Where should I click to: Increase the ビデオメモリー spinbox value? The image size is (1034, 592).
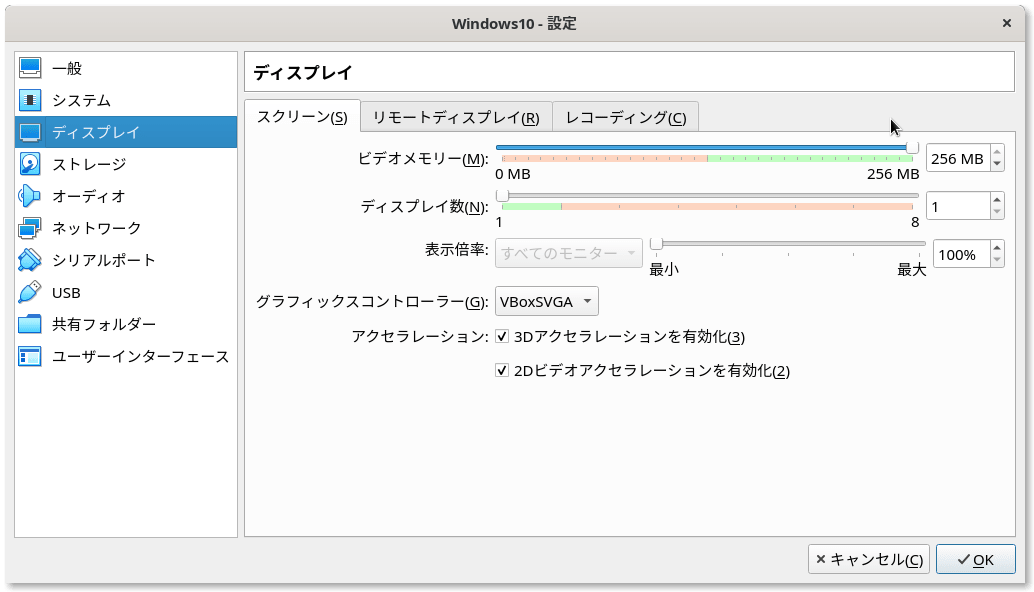997,153
